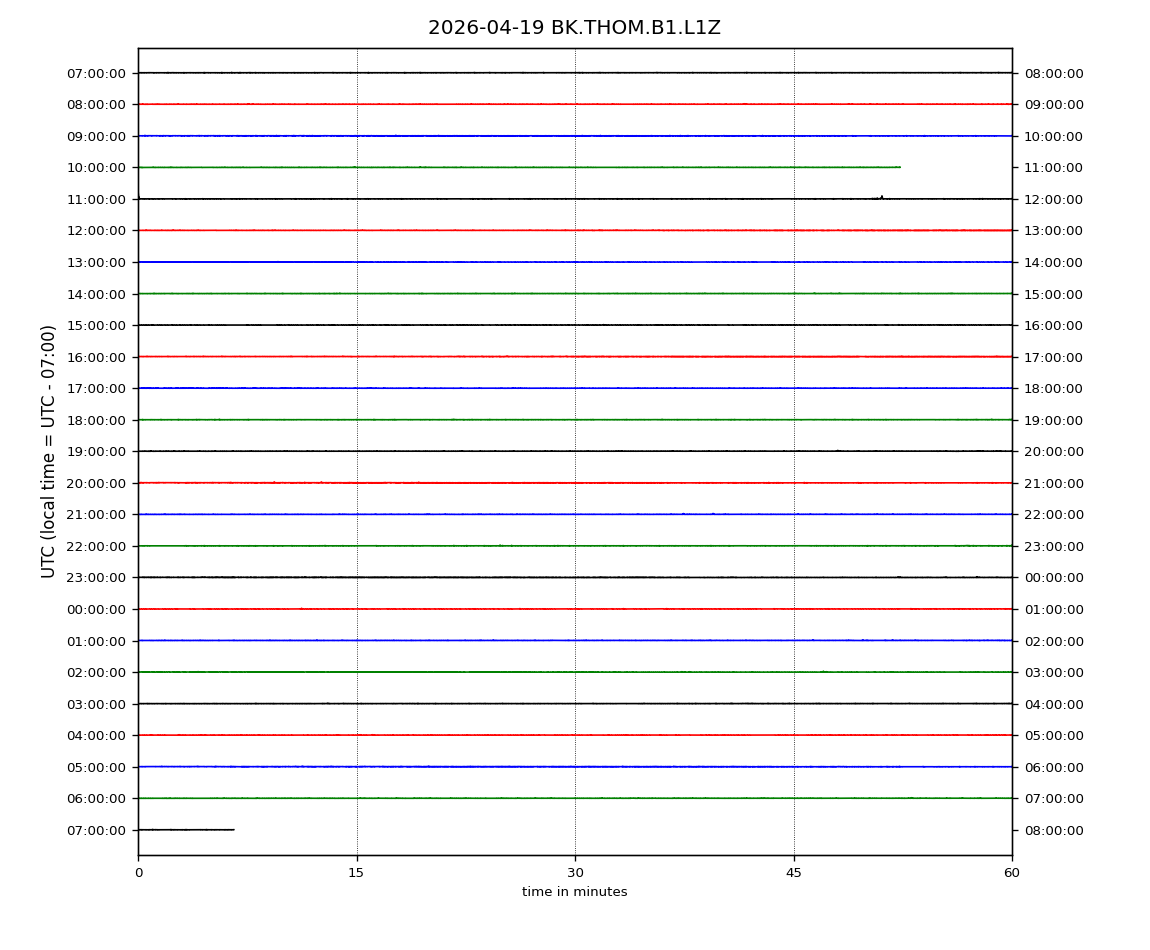Viewport: 1150px width, 950px height.
Task: Select the x-axis label 'time in minutes'
Action: [574, 892]
